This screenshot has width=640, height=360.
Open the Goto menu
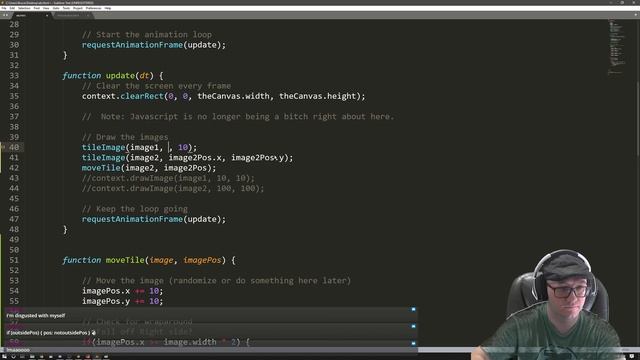pyautogui.click(x=56, y=8)
